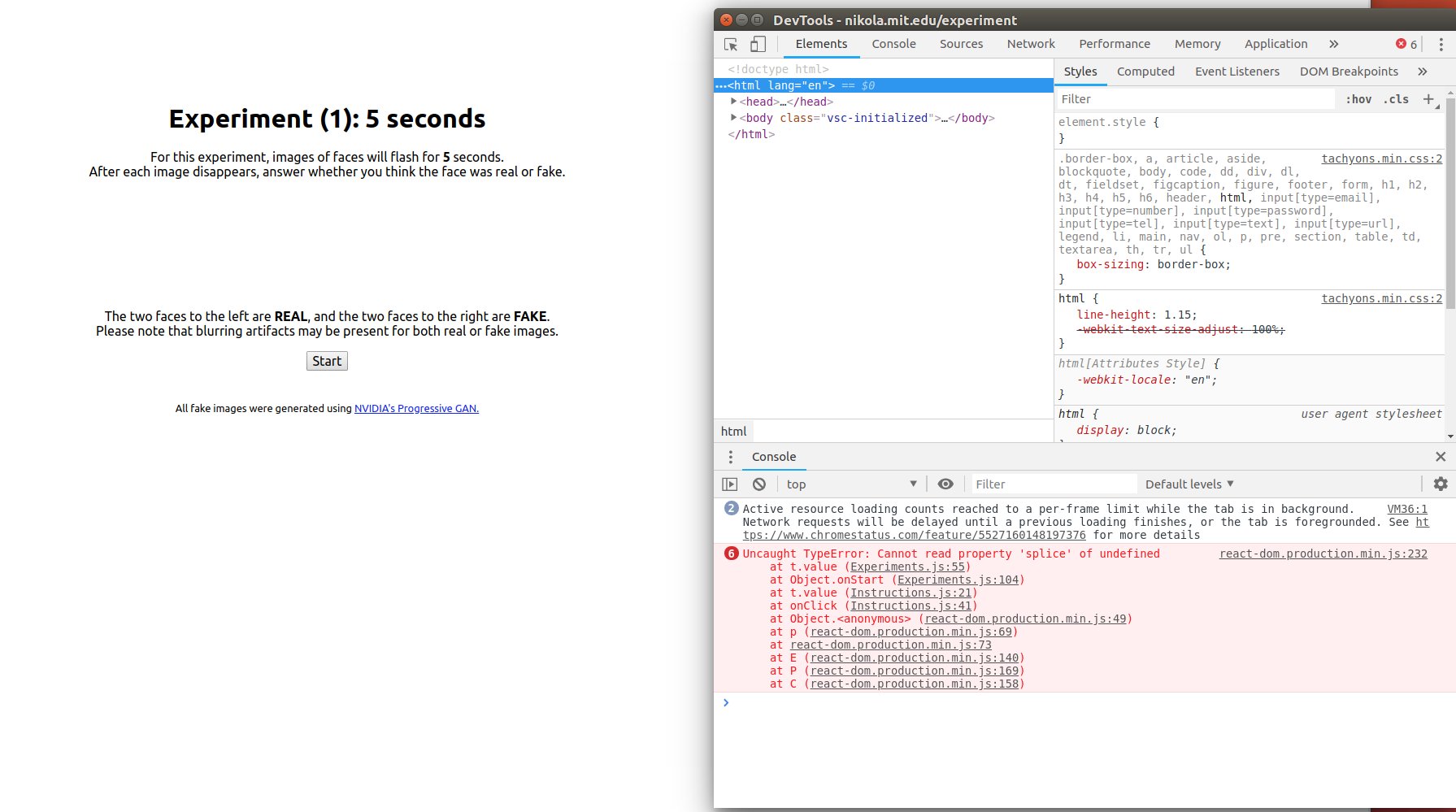This screenshot has width=1456, height=812.
Task: Open the Network tab
Action: pyautogui.click(x=1031, y=44)
